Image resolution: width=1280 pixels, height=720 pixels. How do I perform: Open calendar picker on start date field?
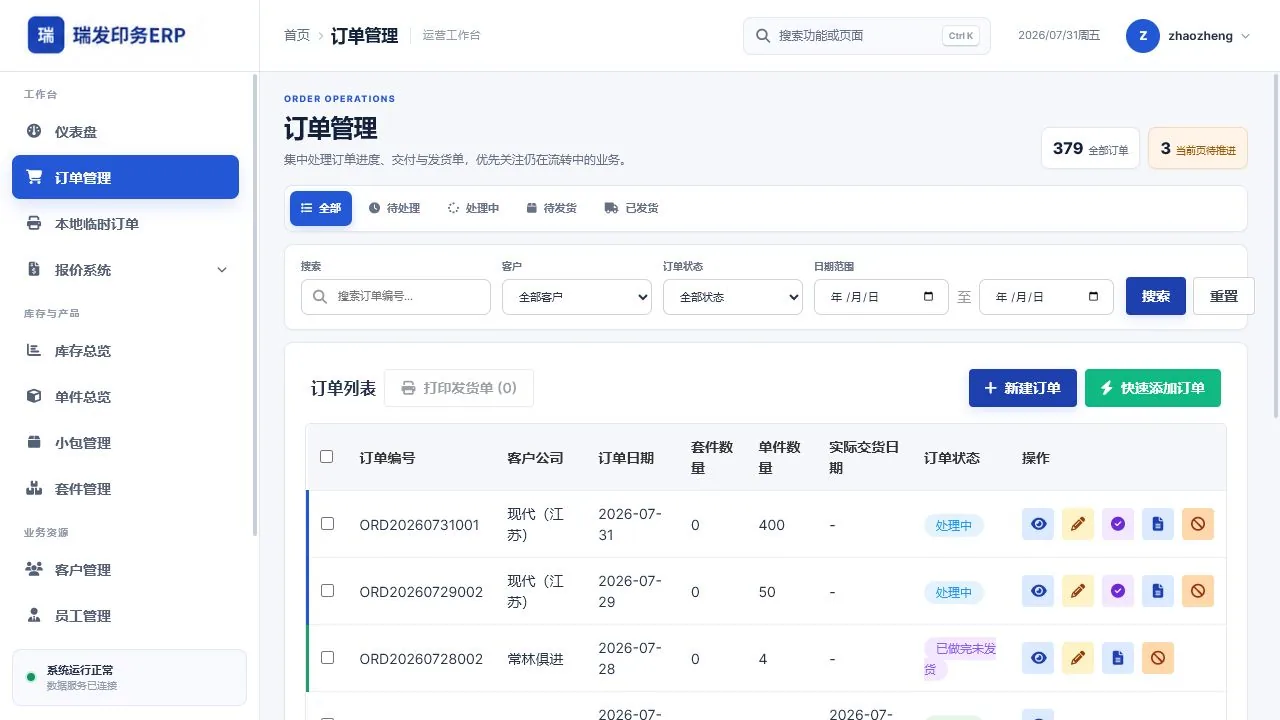(x=929, y=297)
